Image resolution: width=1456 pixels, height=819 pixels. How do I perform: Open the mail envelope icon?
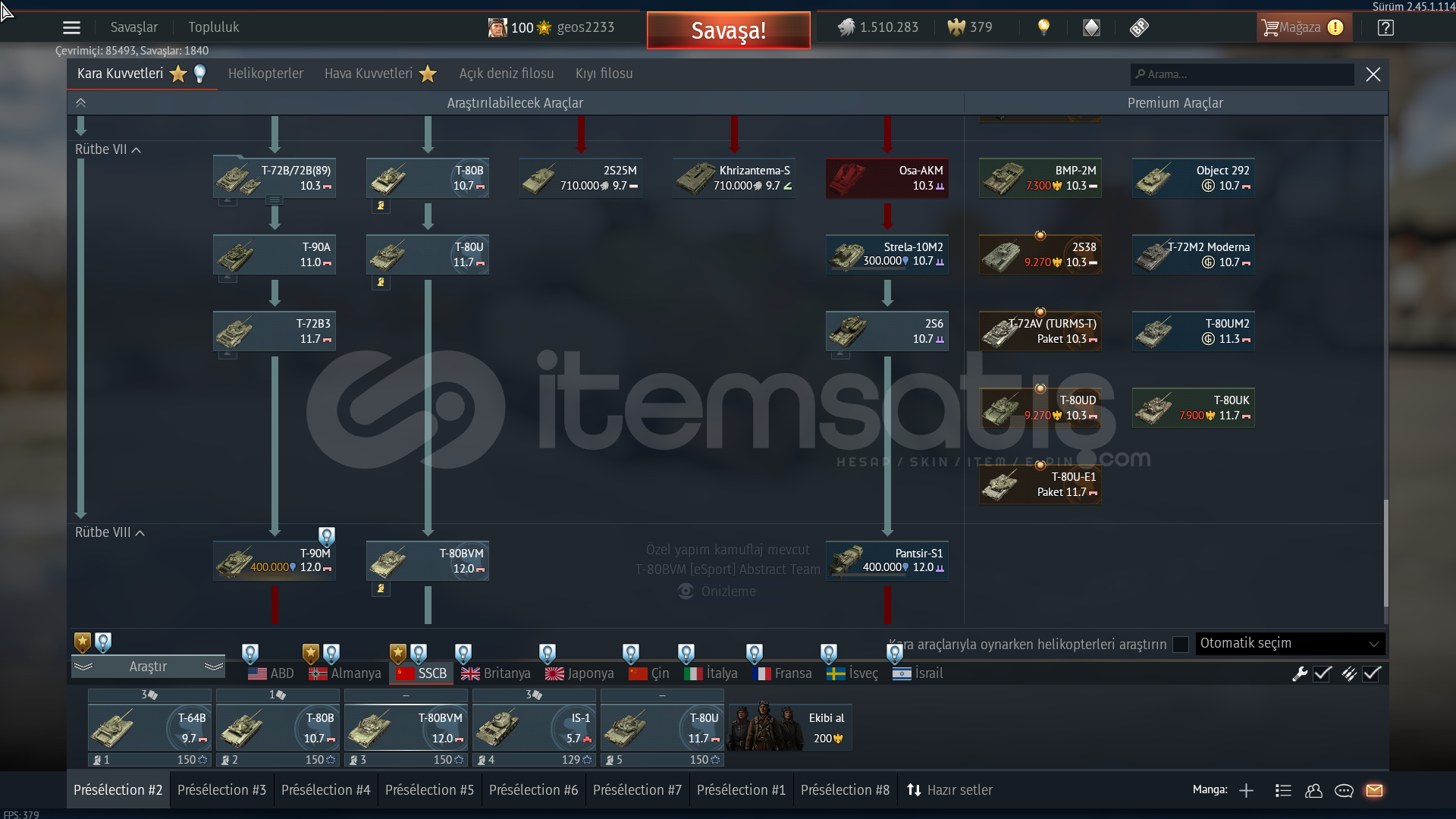1374,790
